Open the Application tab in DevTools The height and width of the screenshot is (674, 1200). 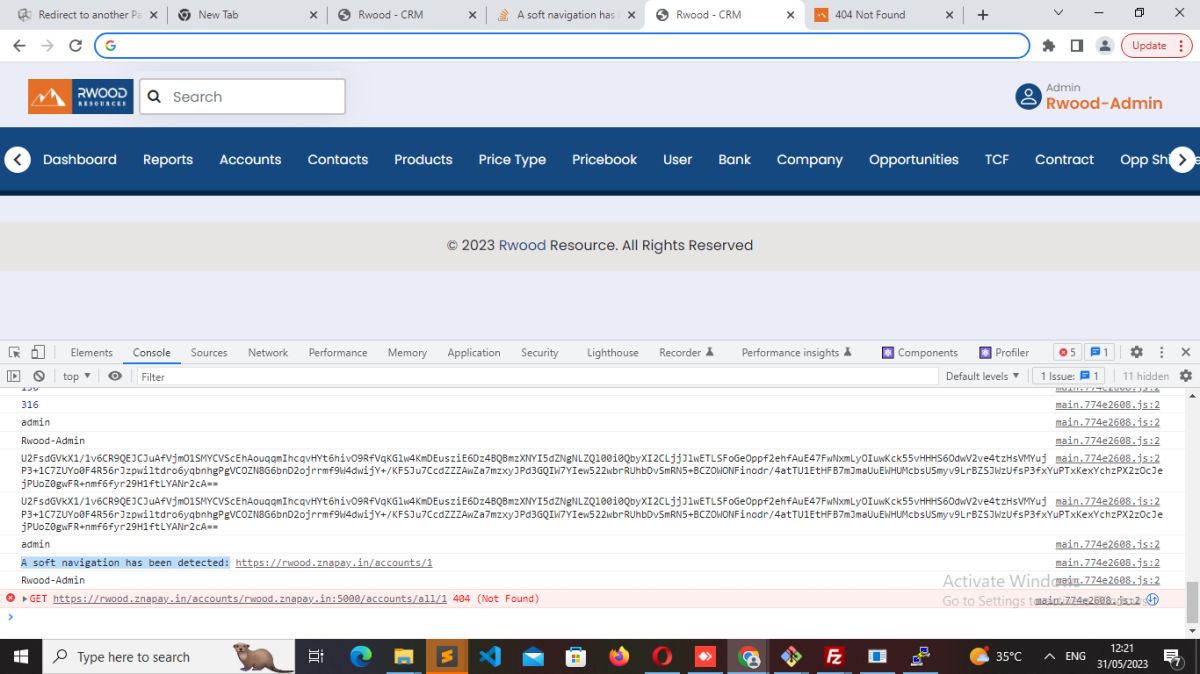474,352
